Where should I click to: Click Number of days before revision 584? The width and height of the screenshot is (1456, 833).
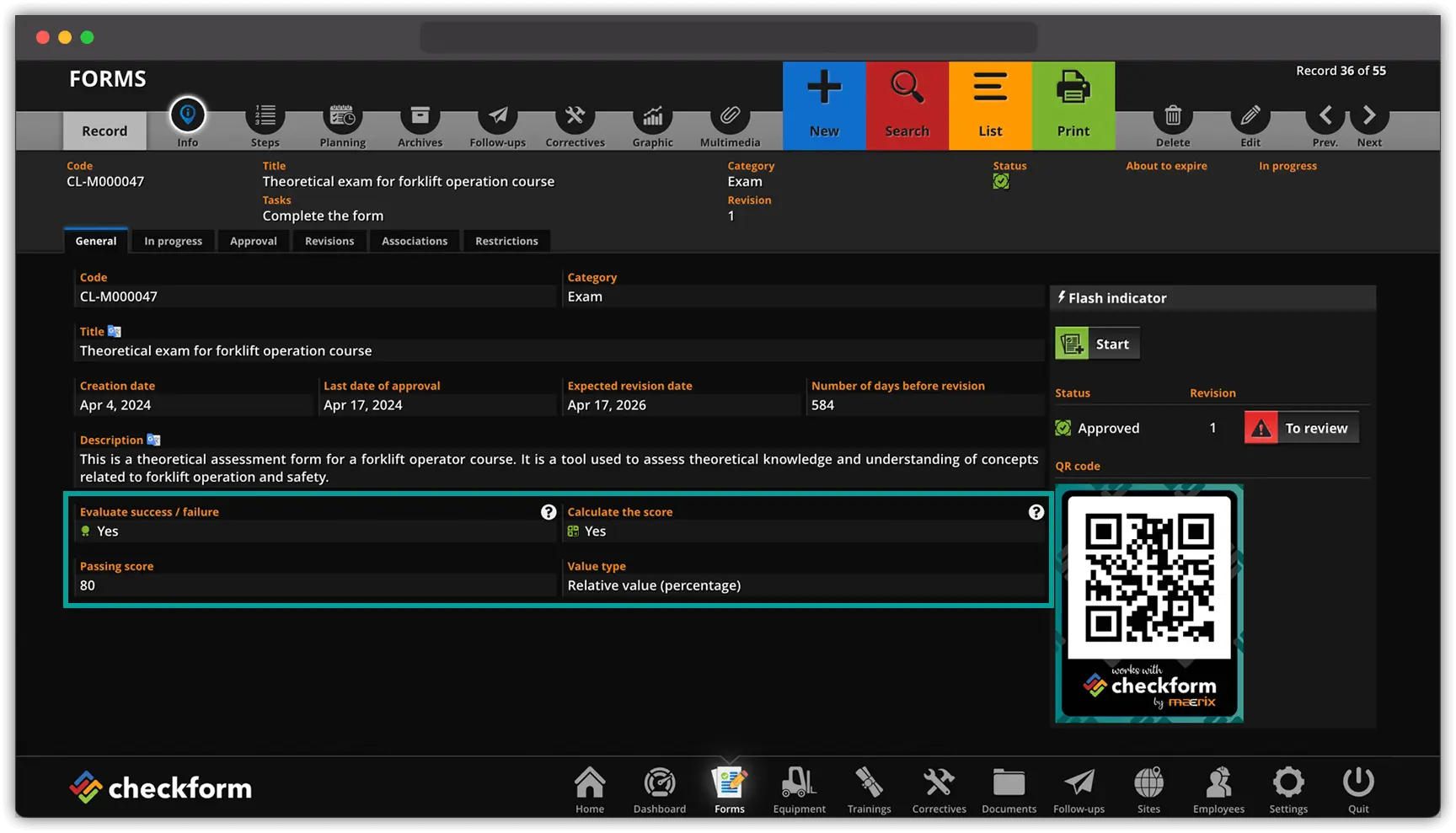(x=926, y=405)
